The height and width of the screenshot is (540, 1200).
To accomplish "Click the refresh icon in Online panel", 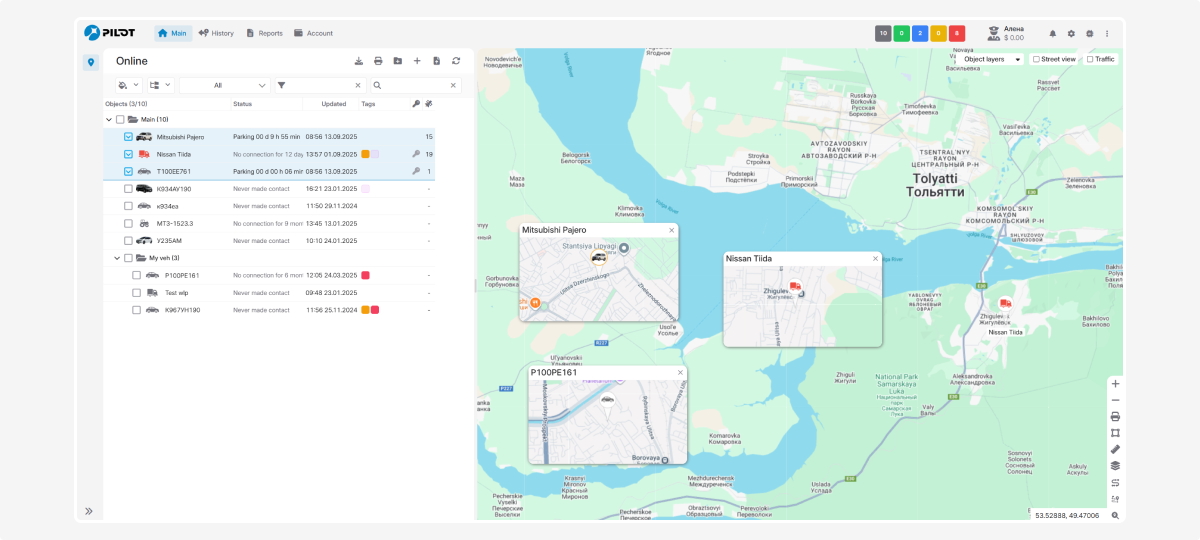I will pos(456,61).
